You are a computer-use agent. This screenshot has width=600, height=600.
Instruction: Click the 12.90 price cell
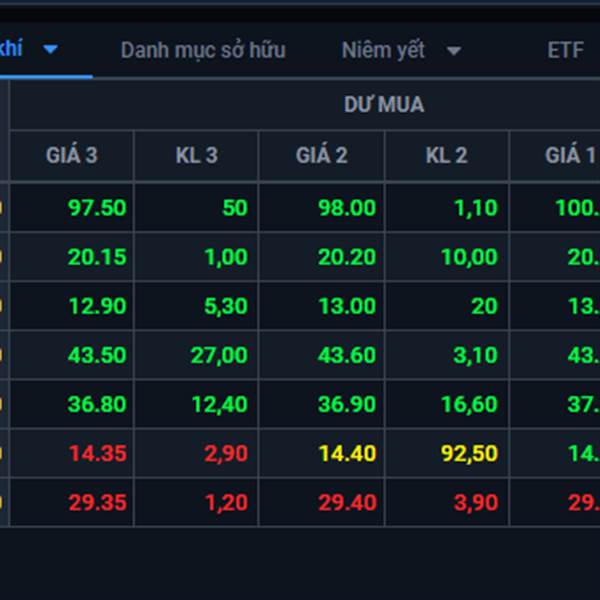coord(72,306)
